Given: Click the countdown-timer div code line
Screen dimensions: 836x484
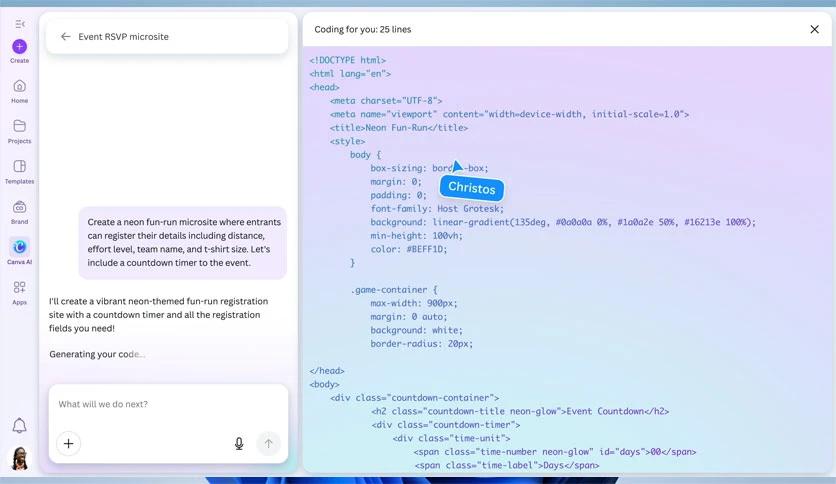Looking at the screenshot, I should [x=446, y=425].
